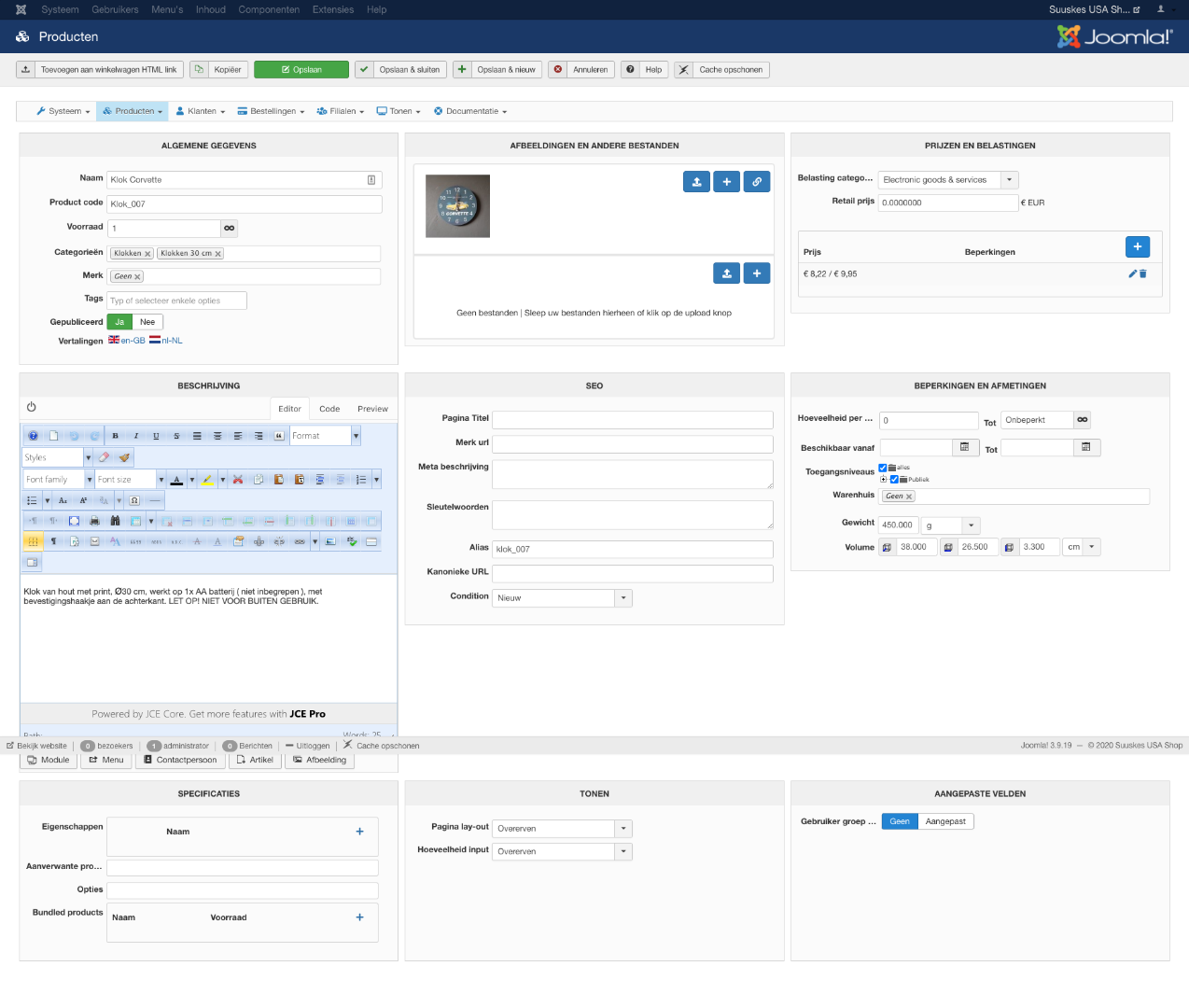Open the Extensies top menu

(x=333, y=9)
